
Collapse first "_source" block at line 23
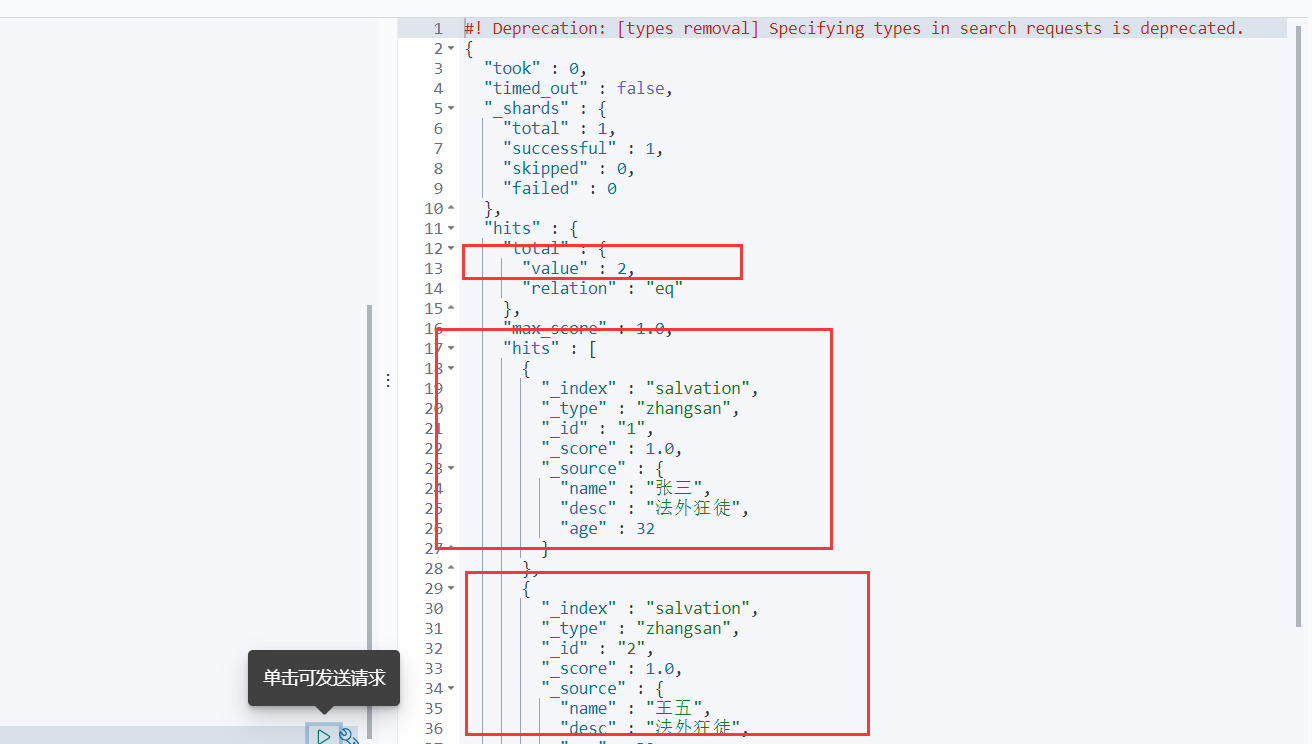pos(451,468)
